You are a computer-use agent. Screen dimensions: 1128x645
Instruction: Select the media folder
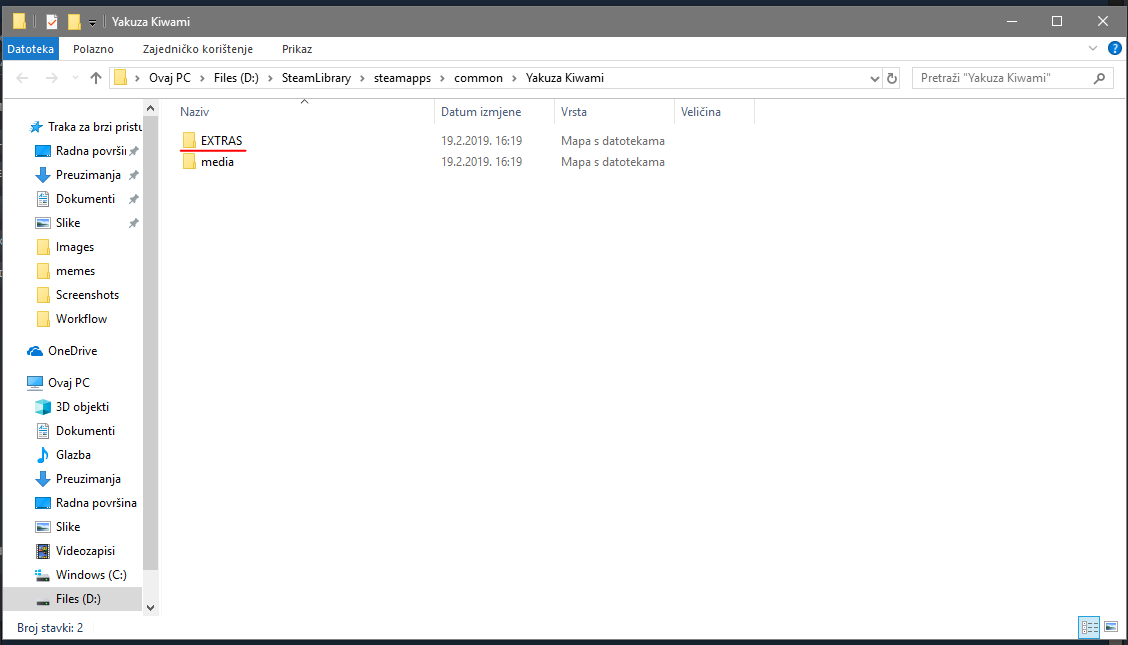coord(217,162)
